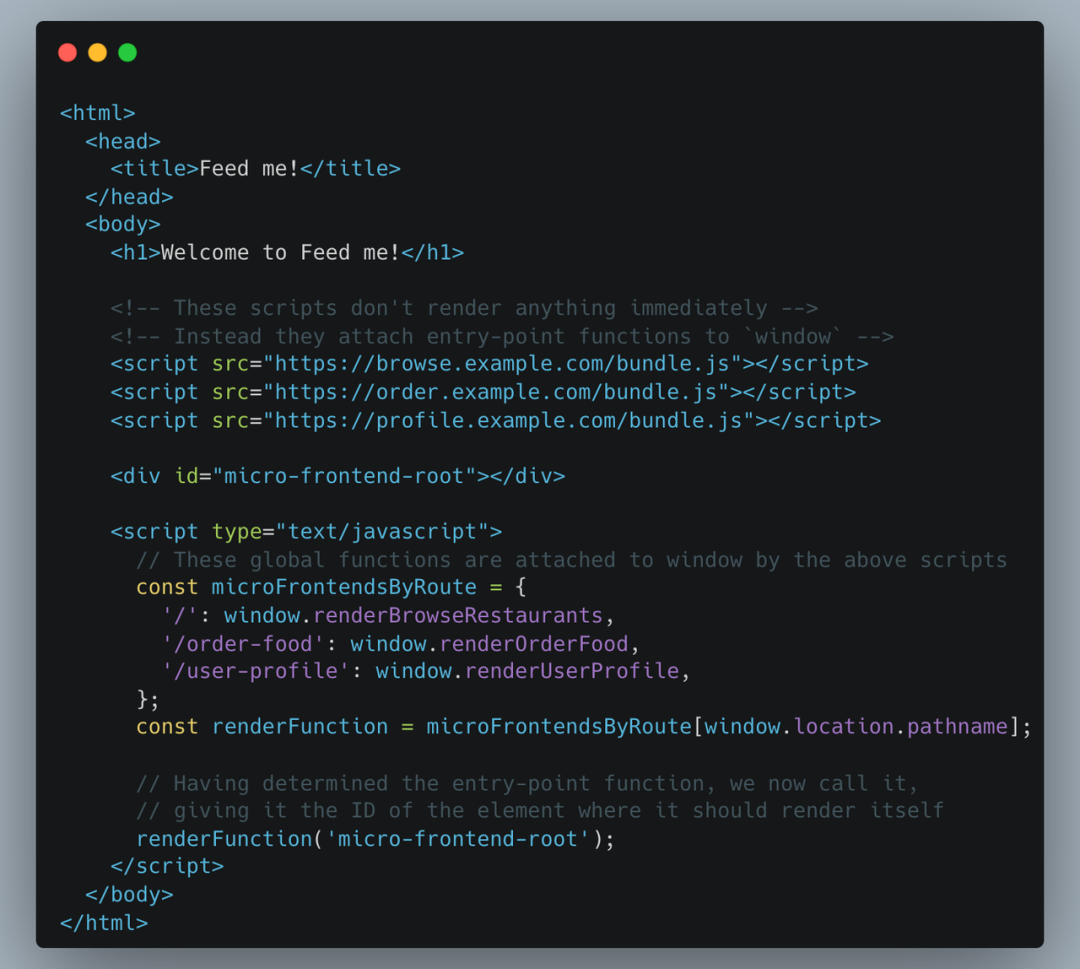Click the closing </script> tag line
The height and width of the screenshot is (969, 1080).
(x=167, y=866)
